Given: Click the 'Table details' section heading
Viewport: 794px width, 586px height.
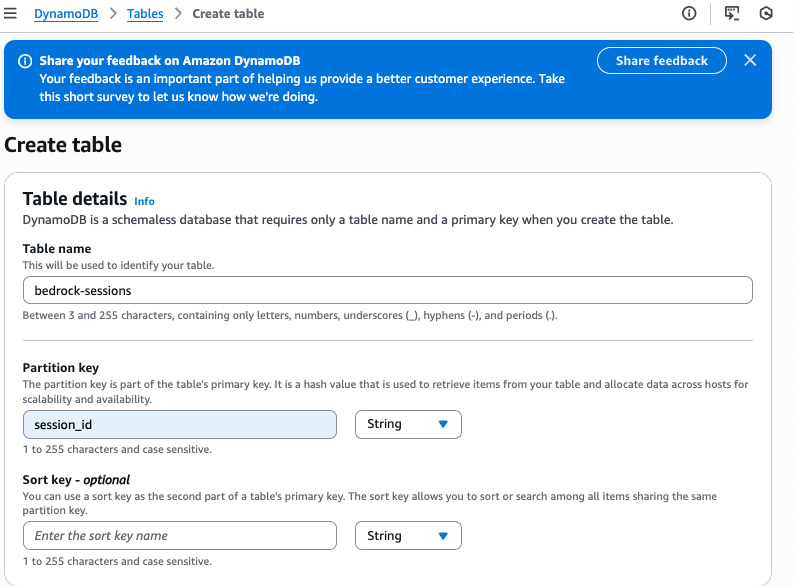Looking at the screenshot, I should tap(75, 199).
